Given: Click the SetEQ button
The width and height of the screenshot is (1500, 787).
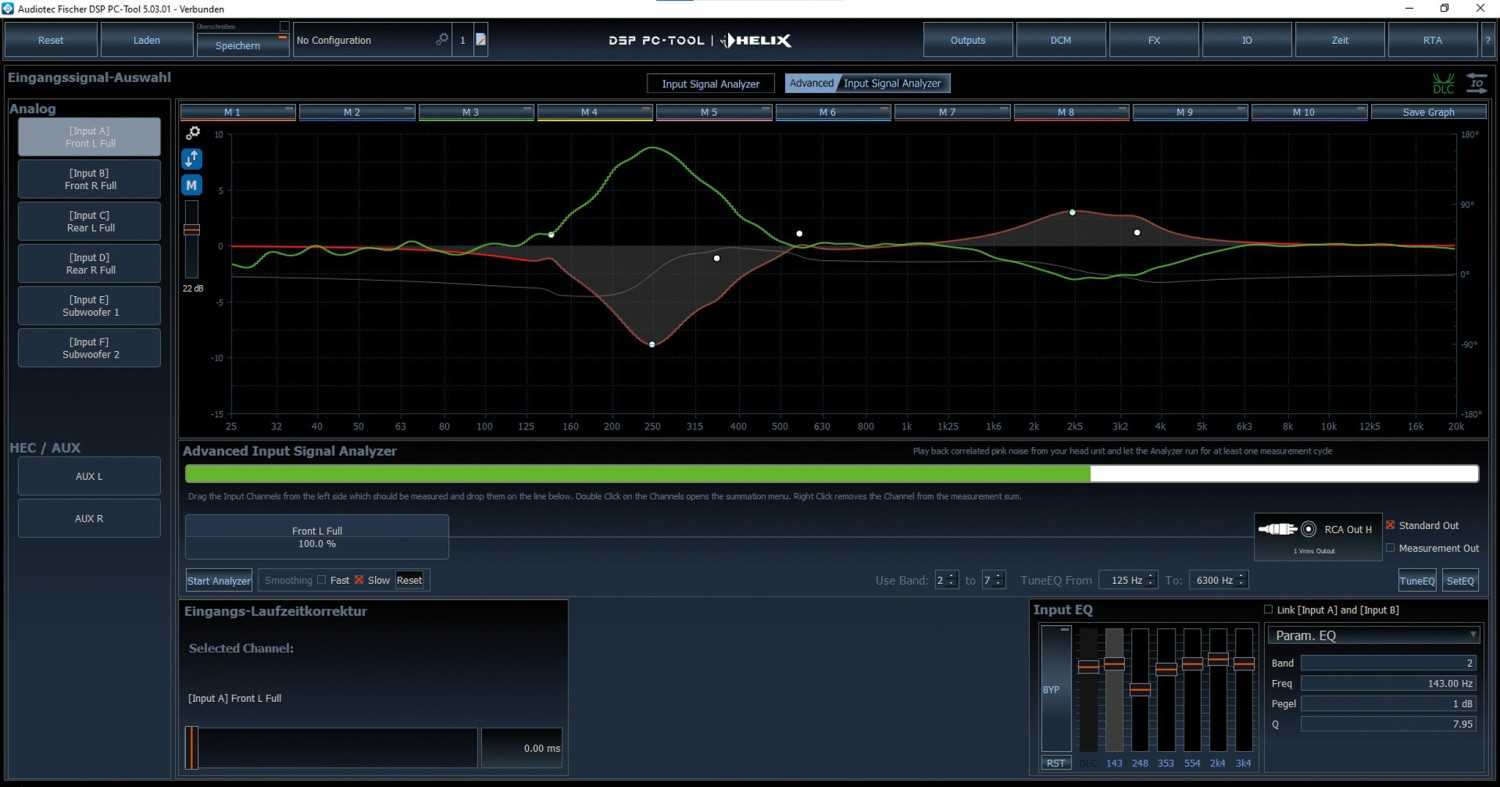Looking at the screenshot, I should (1460, 580).
